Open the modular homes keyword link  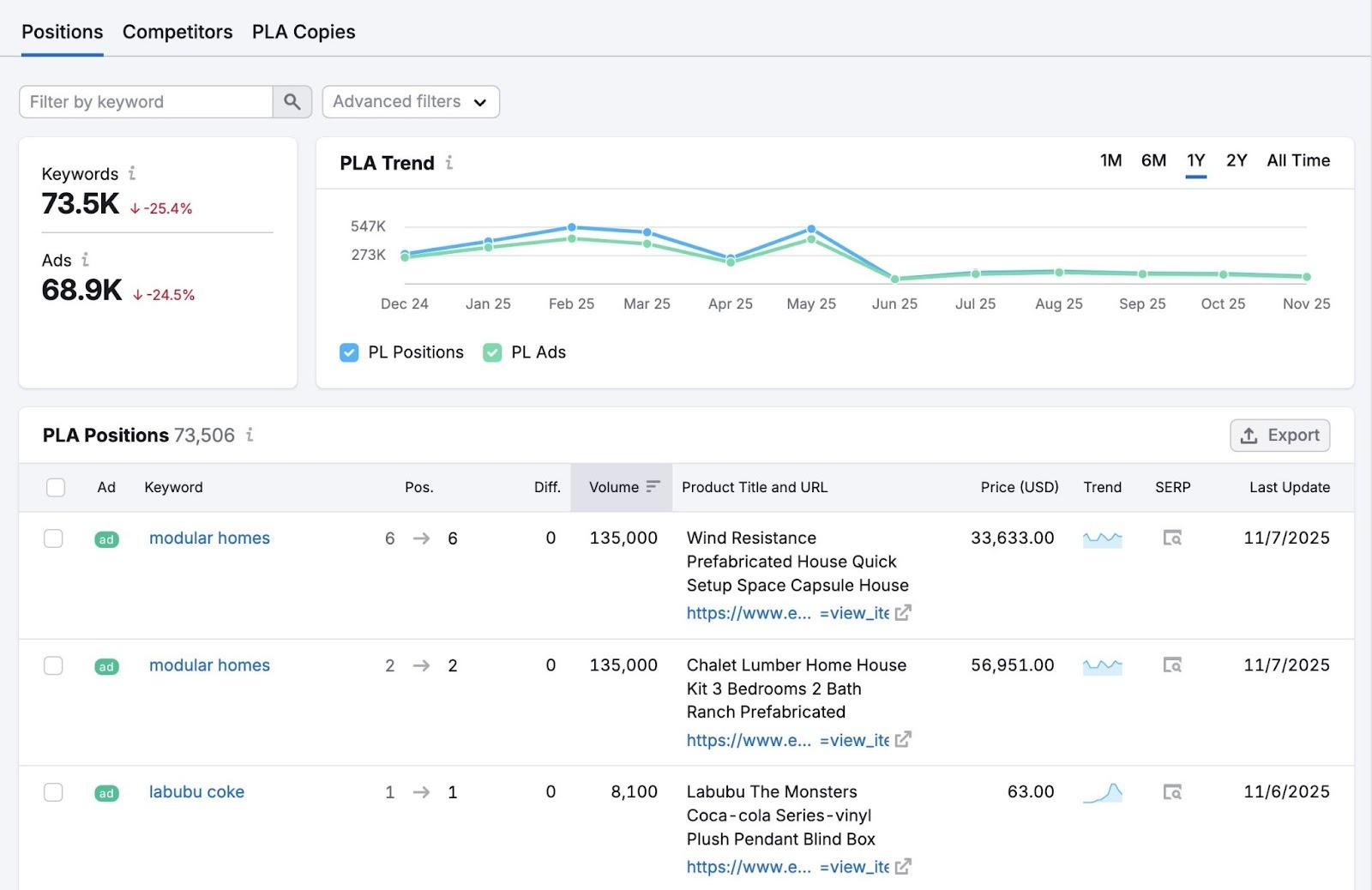pos(208,538)
